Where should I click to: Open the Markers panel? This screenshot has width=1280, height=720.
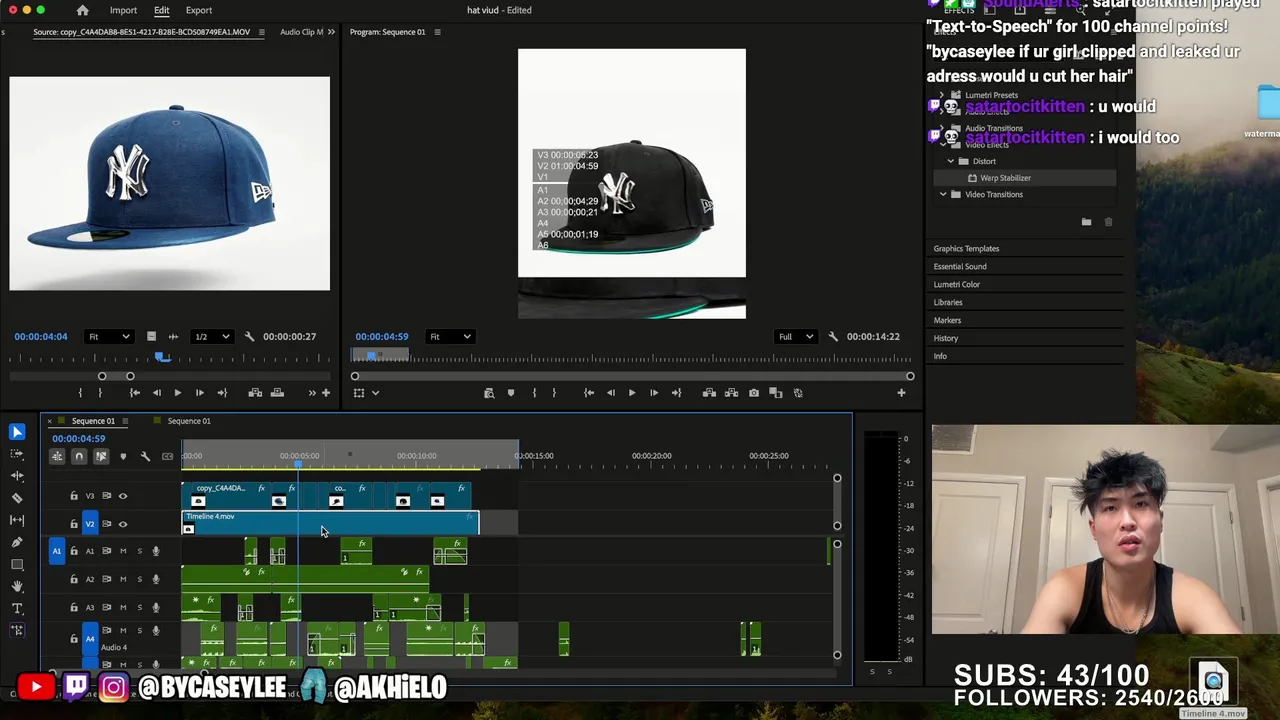947,321
